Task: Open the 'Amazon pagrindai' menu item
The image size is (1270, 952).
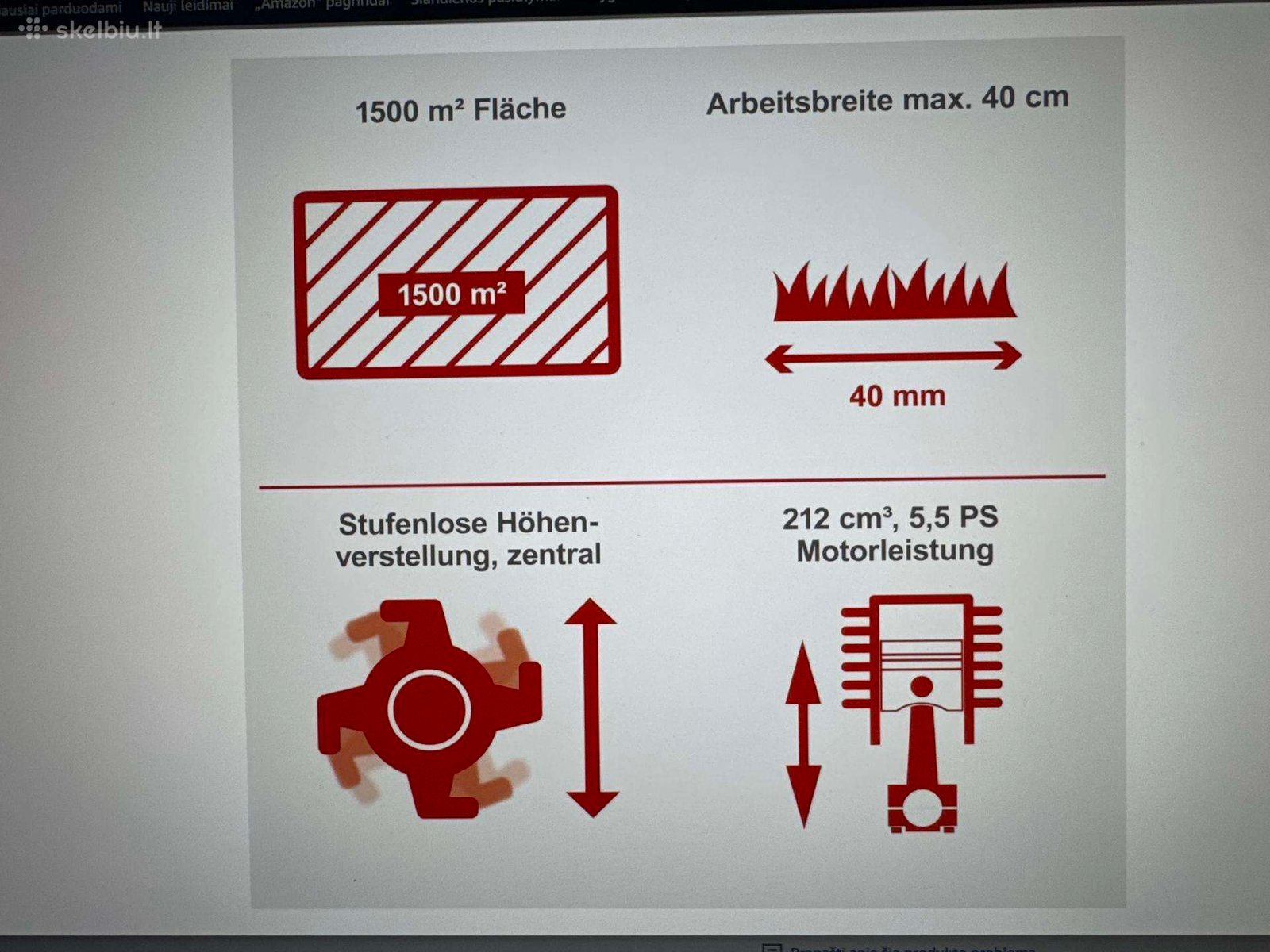Action: pos(322,4)
